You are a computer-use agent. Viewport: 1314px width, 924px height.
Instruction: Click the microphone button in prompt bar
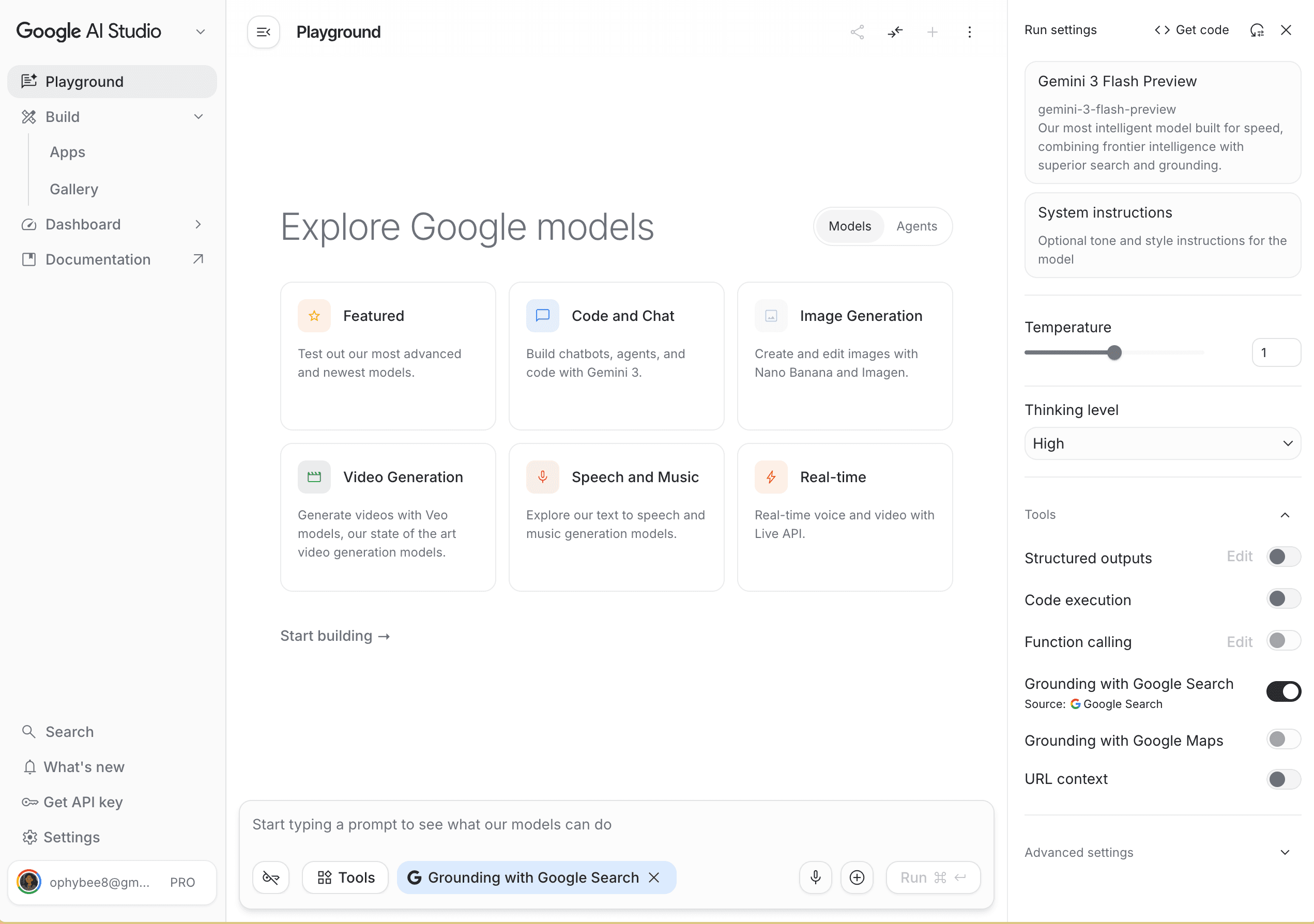click(816, 877)
